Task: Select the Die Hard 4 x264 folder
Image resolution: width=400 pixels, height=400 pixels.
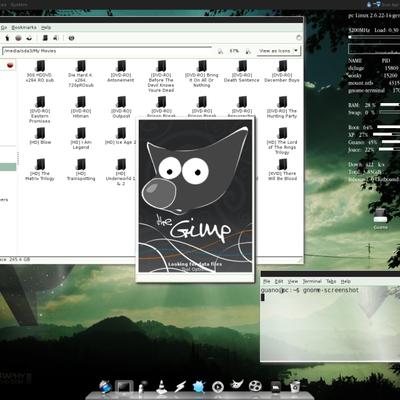Action: pyautogui.click(x=81, y=73)
